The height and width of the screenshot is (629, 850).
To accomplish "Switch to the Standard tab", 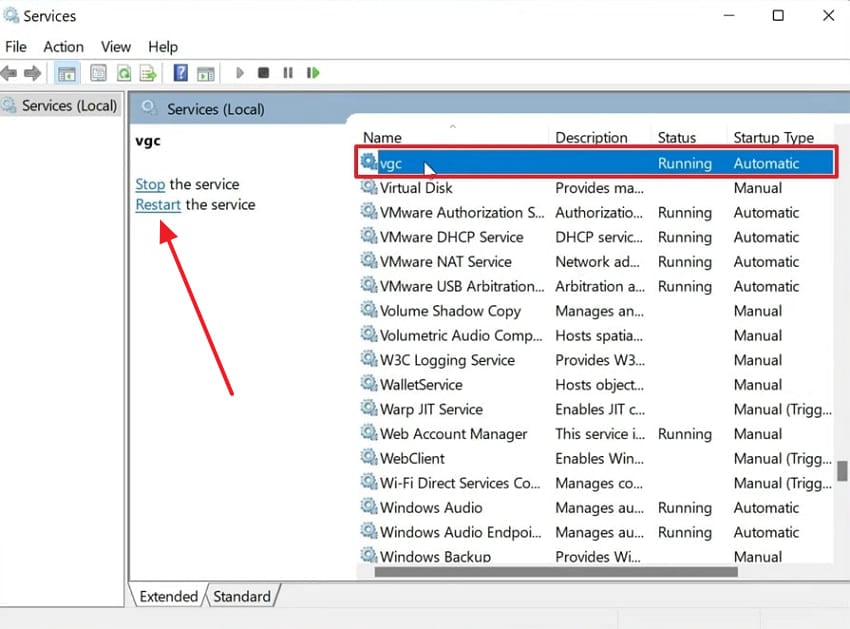I will [x=242, y=596].
